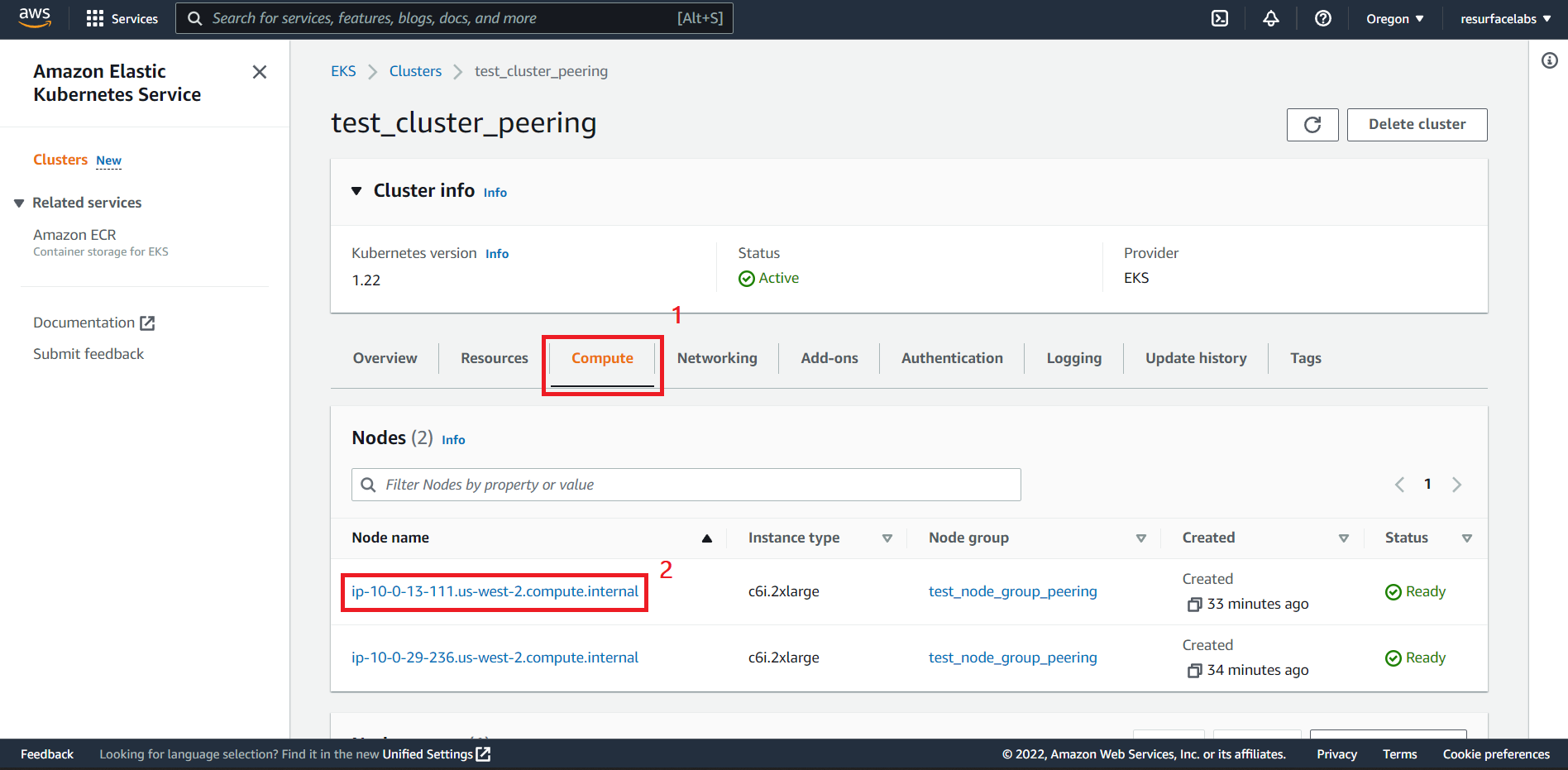1568x770 pixels.
Task: Open Clusters in the side navigation
Action: pos(60,160)
